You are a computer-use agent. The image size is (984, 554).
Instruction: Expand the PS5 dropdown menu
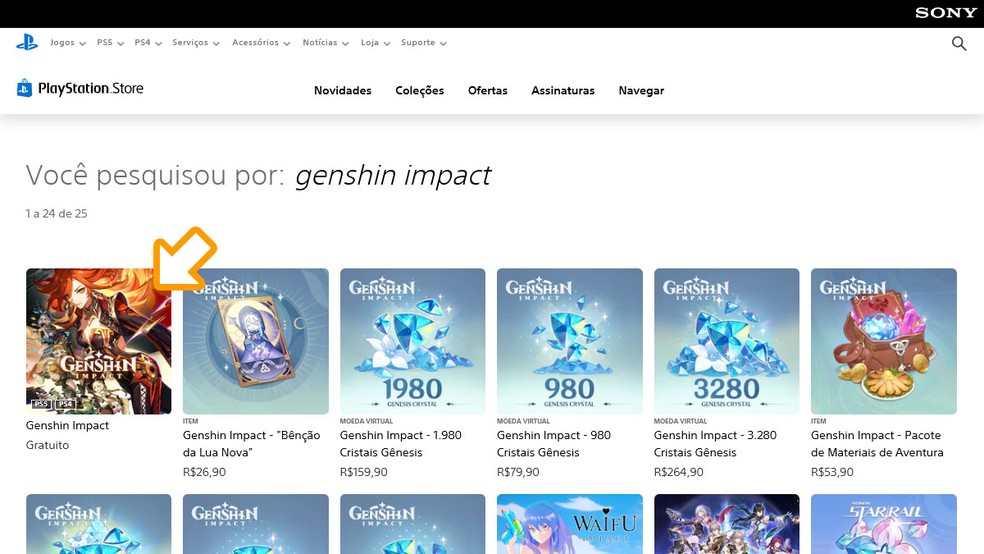pyautogui.click(x=110, y=43)
